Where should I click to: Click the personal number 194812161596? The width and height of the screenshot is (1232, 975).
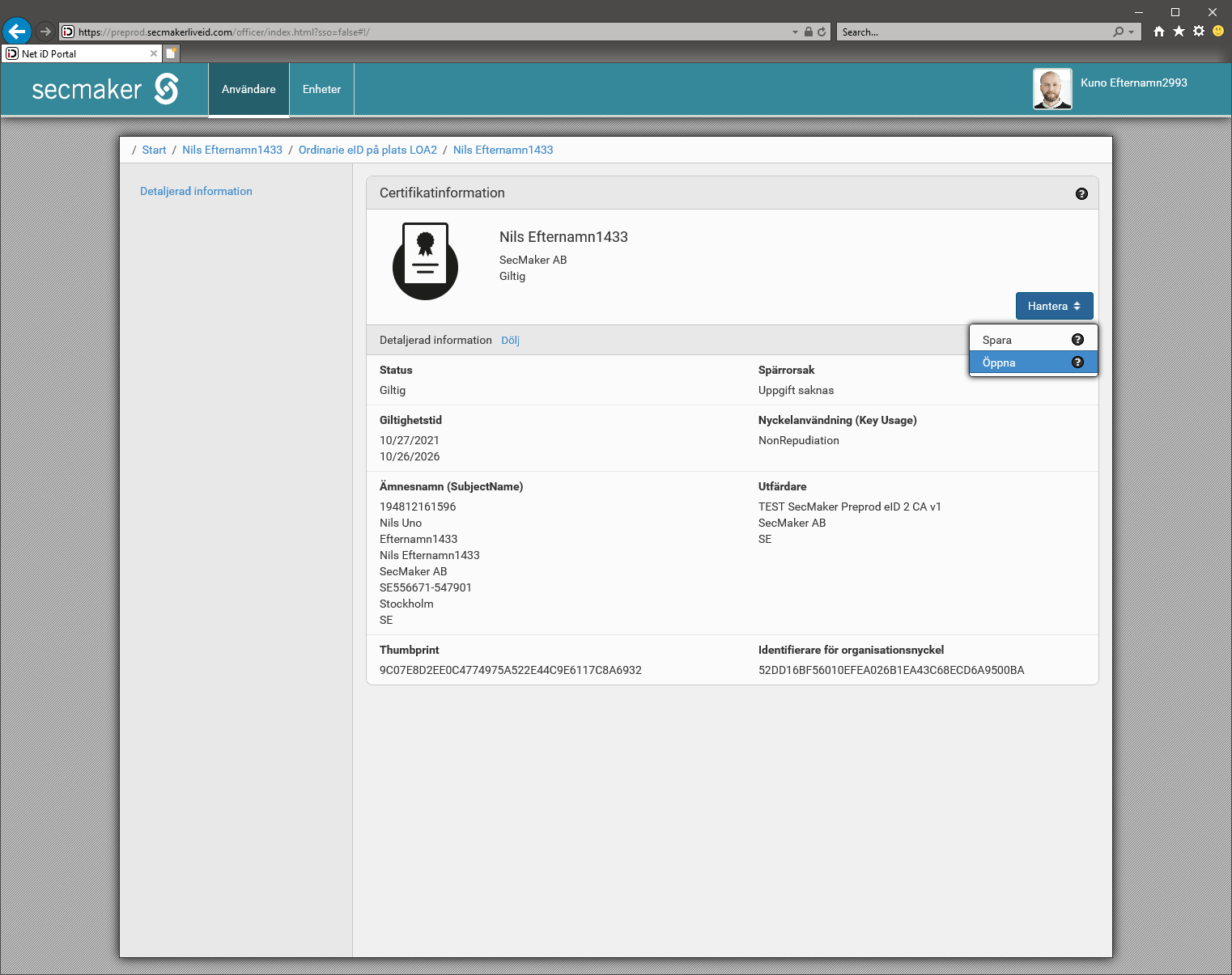[418, 507]
